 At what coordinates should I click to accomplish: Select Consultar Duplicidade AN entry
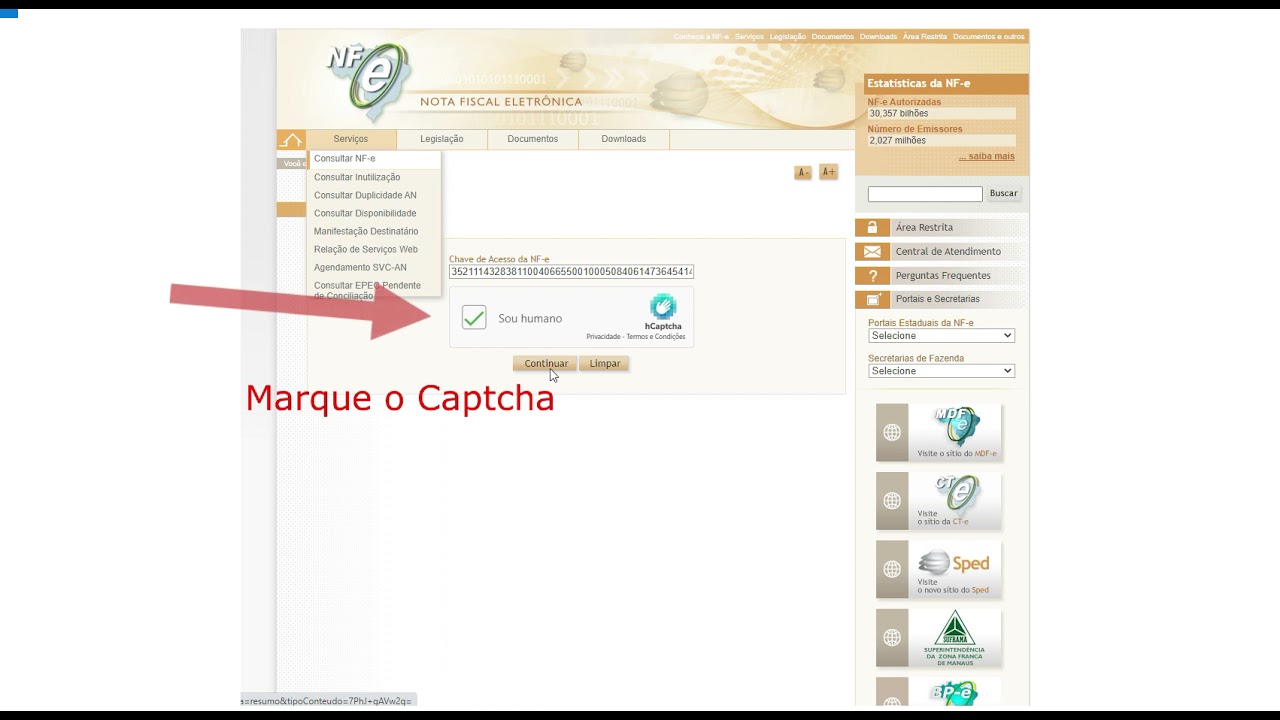(x=374, y=195)
